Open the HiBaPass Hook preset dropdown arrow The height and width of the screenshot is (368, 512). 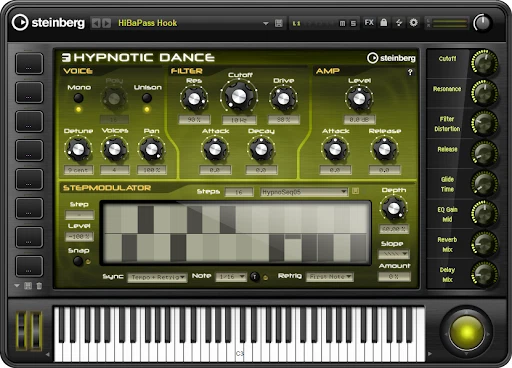[x=266, y=23]
